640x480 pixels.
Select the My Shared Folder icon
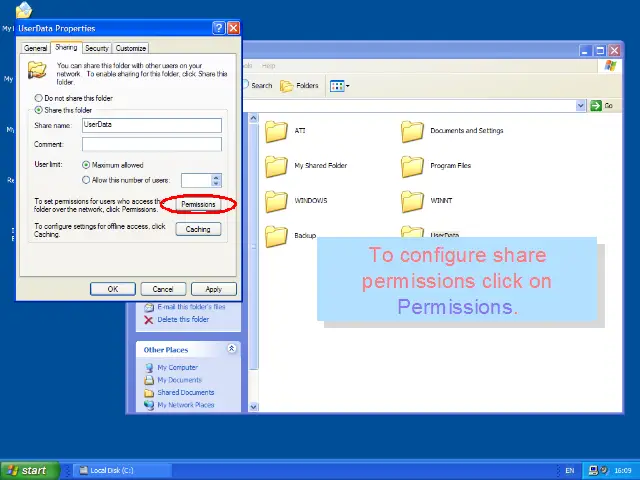tap(276, 167)
